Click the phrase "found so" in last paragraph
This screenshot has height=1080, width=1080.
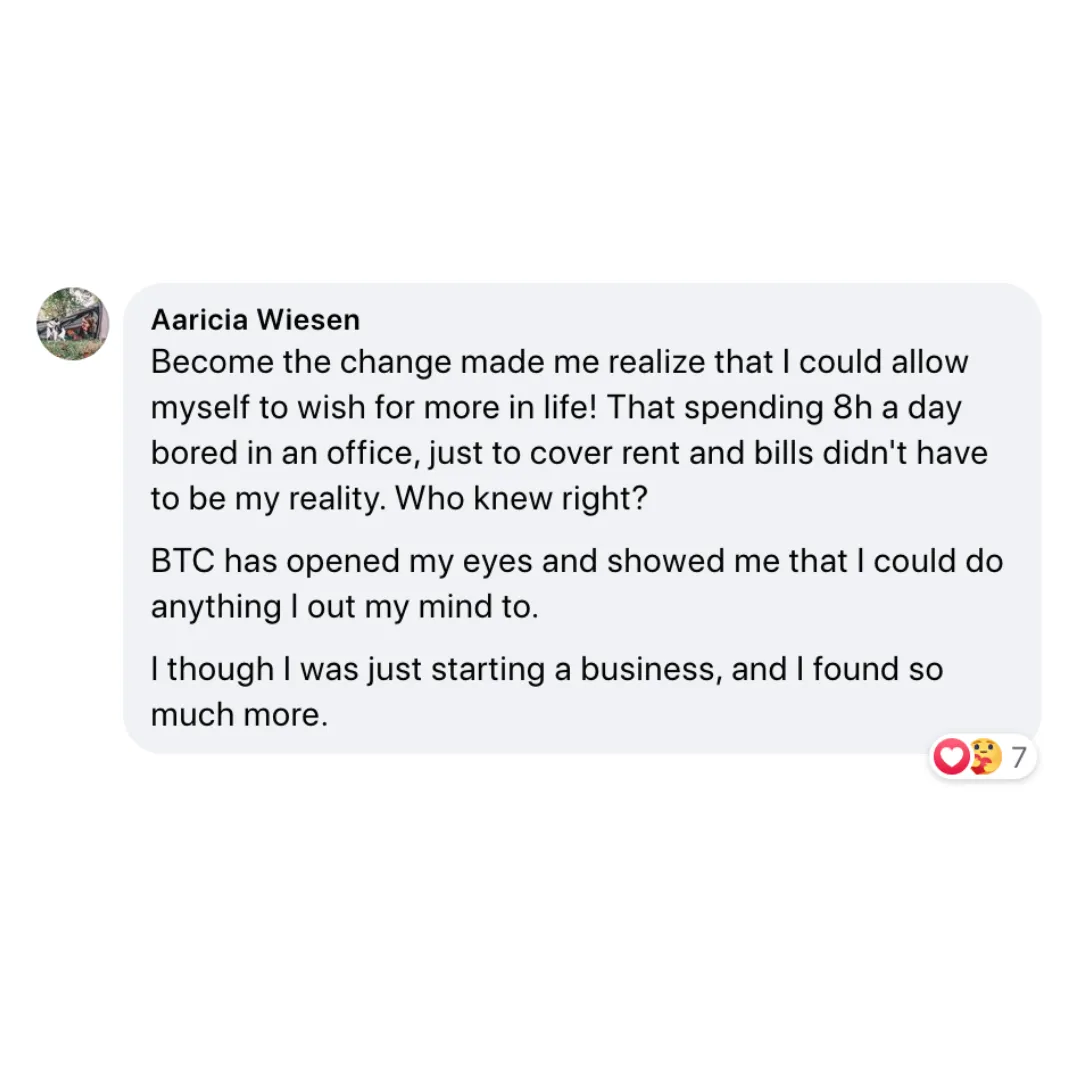click(878, 669)
